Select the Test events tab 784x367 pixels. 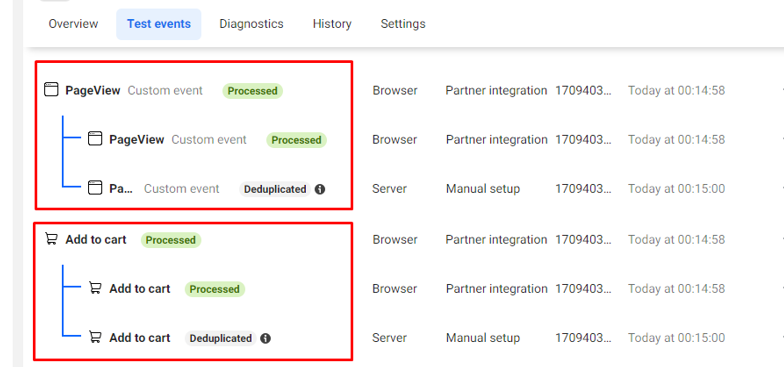click(159, 24)
